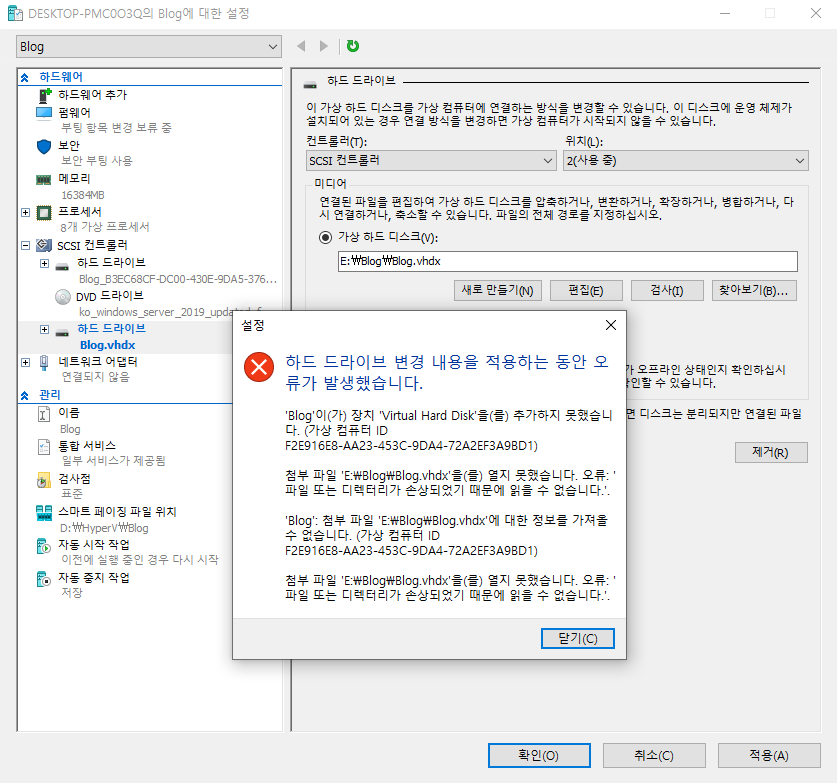Screen dimensions: 837x783
Task: Select the 하드웨어 추가 tree item
Action: point(92,95)
